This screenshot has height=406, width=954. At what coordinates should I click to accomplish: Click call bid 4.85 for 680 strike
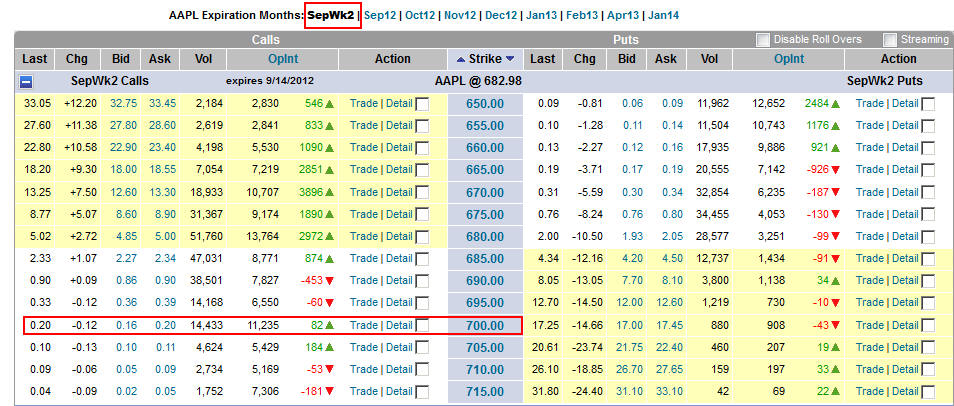pos(125,236)
